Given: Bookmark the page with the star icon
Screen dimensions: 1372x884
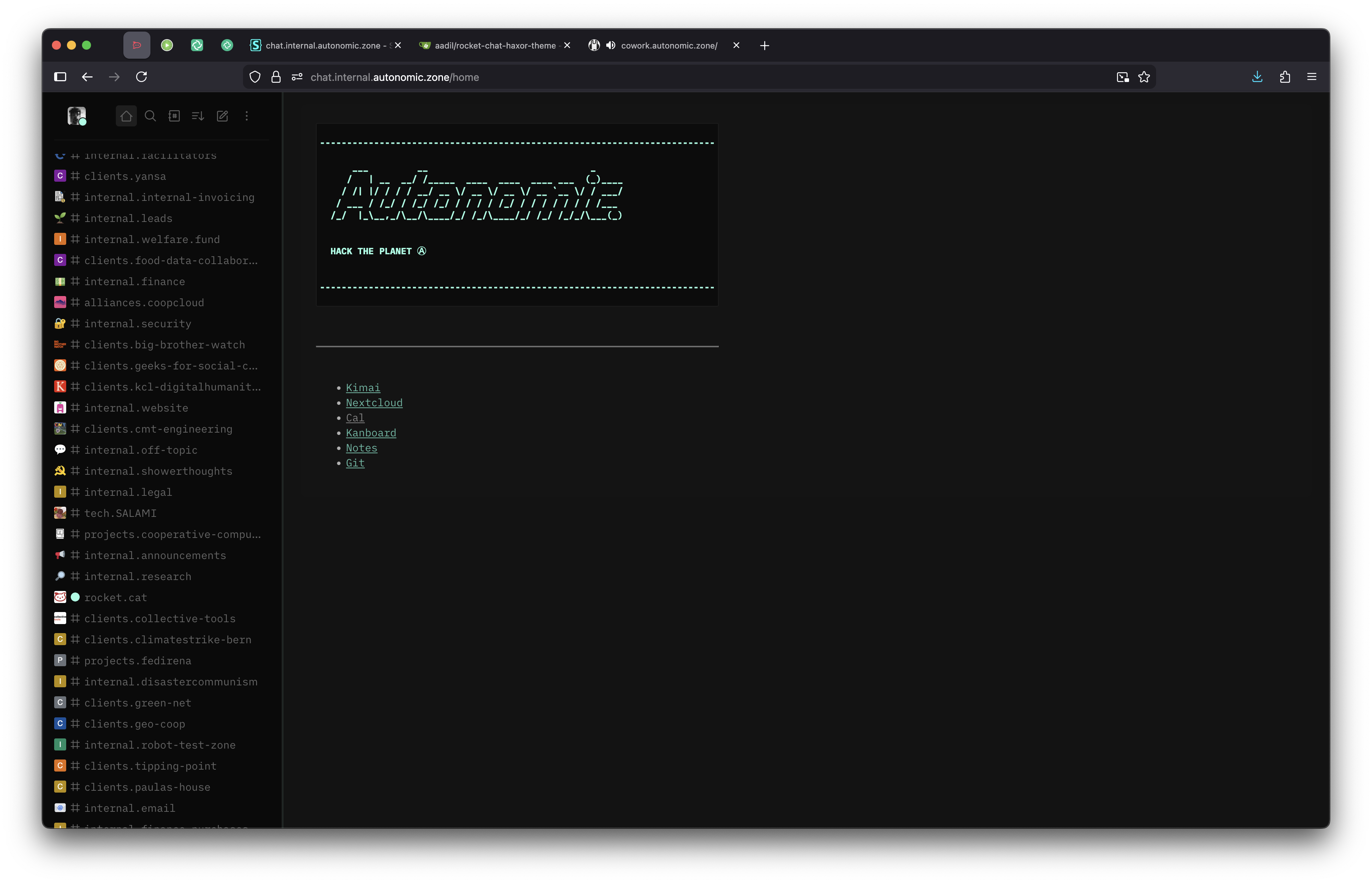Looking at the screenshot, I should coord(1144,77).
